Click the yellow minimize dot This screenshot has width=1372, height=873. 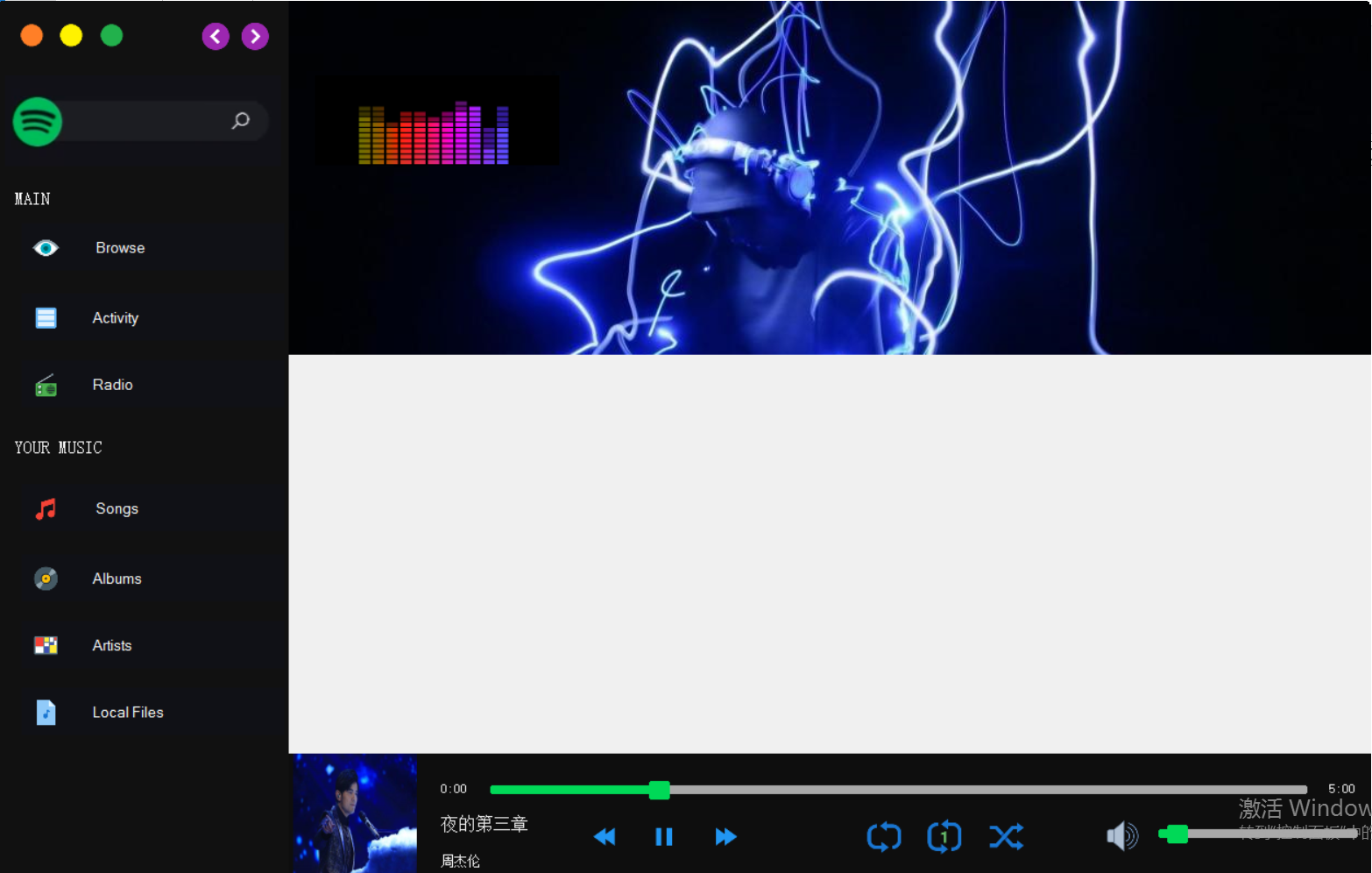click(71, 35)
